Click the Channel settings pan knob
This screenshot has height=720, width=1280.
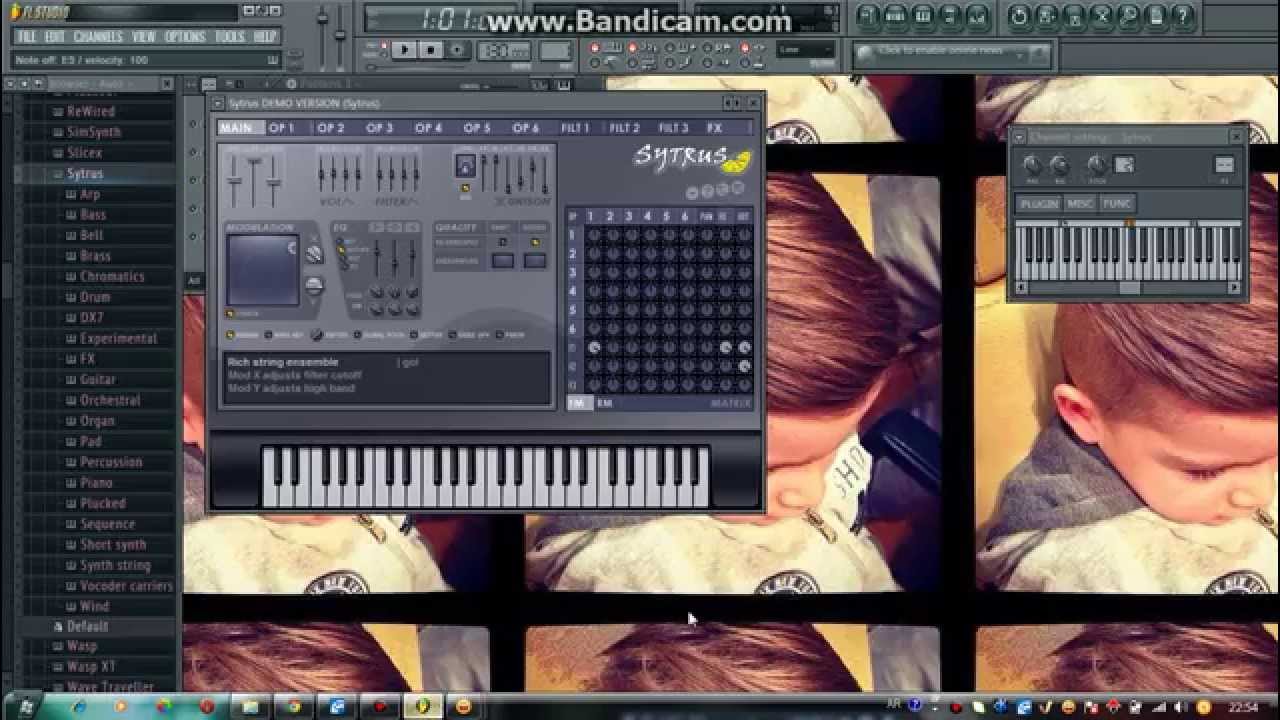pos(1033,165)
